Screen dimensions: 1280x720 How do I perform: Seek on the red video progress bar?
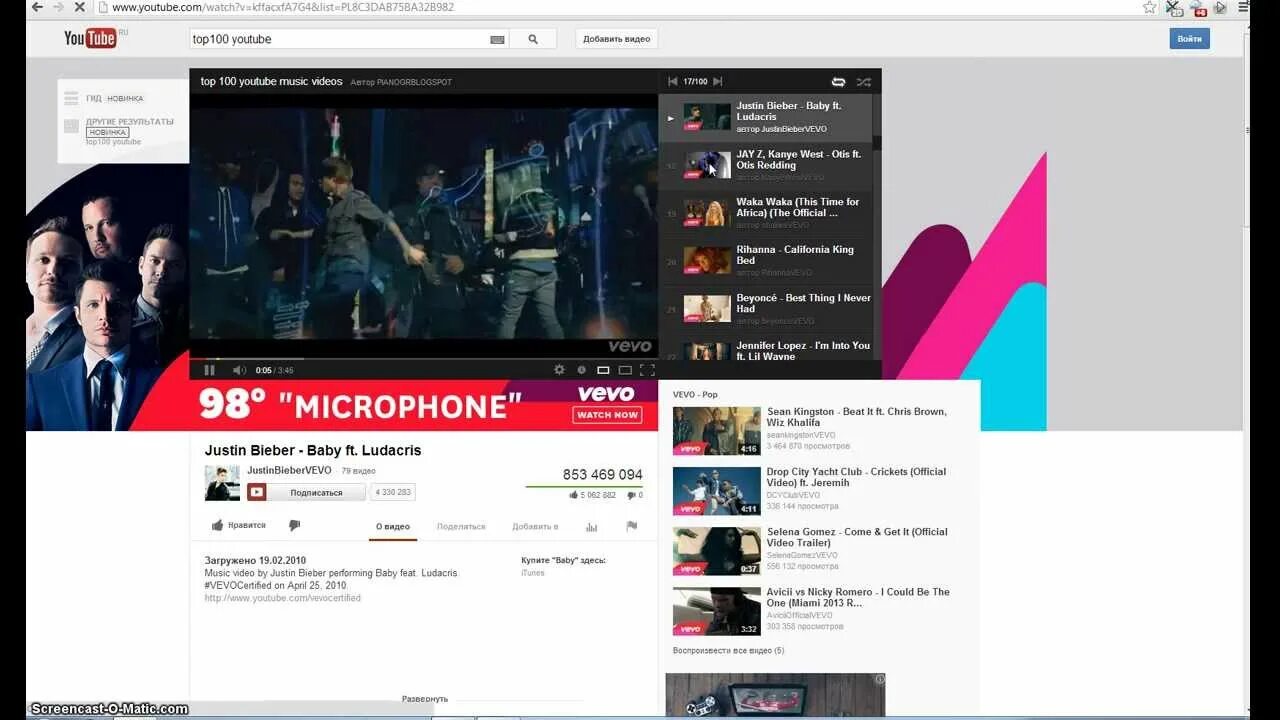click(424, 358)
